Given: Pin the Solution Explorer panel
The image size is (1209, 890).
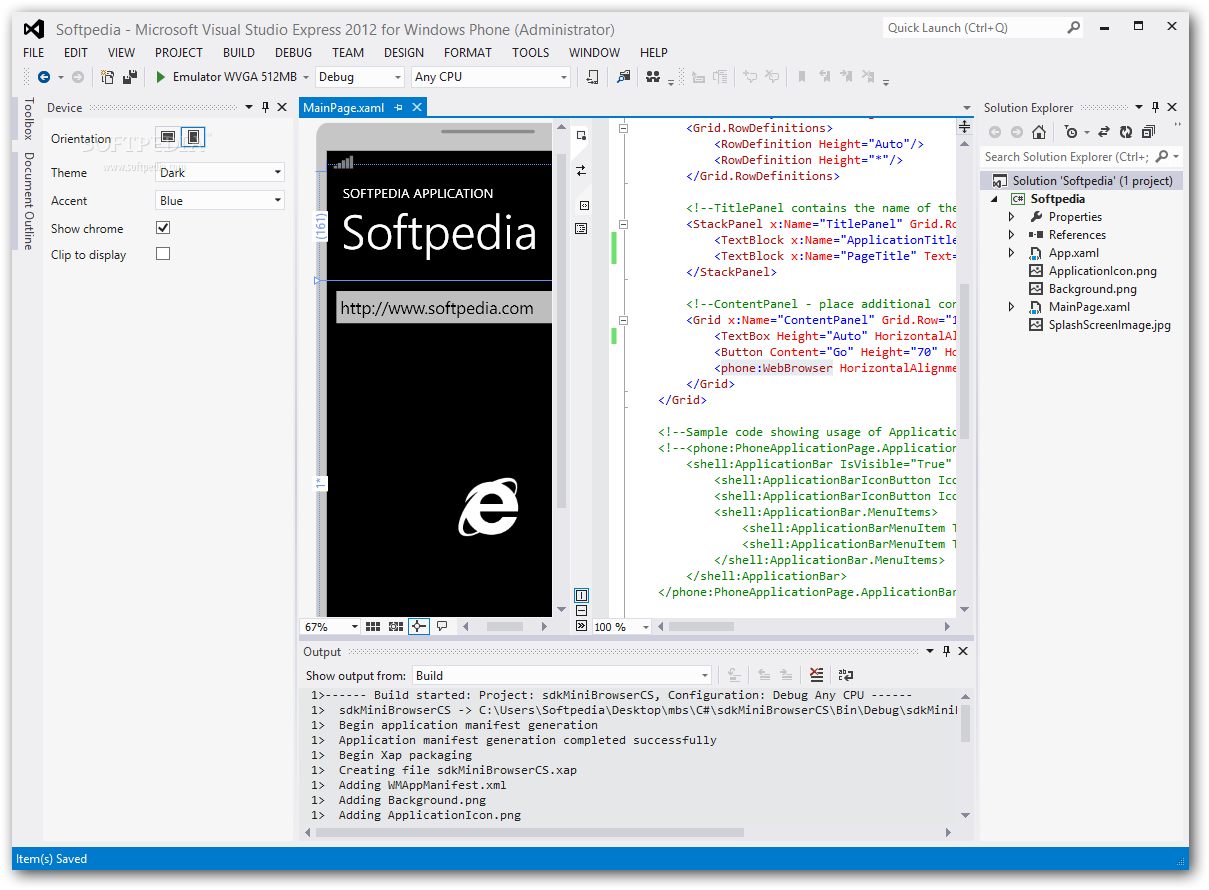Looking at the screenshot, I should [1155, 107].
